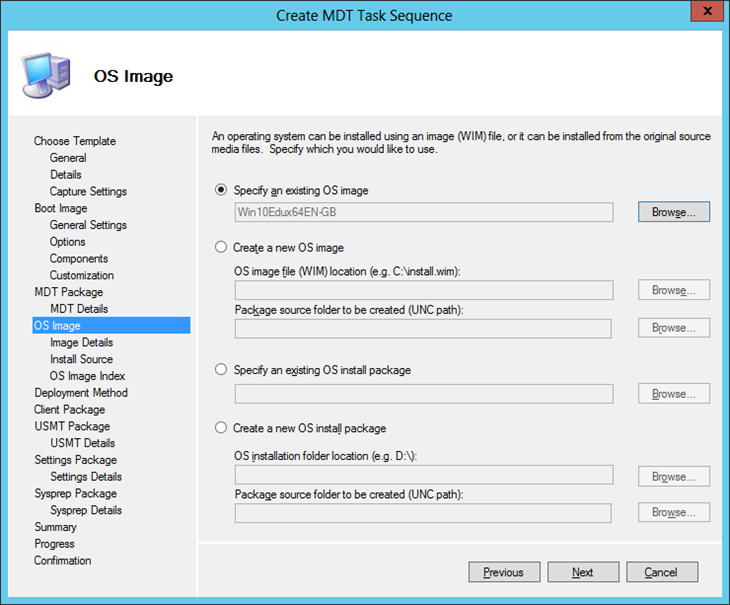Open the Choose Template step in sidebar
The image size is (730, 605).
coord(75,141)
